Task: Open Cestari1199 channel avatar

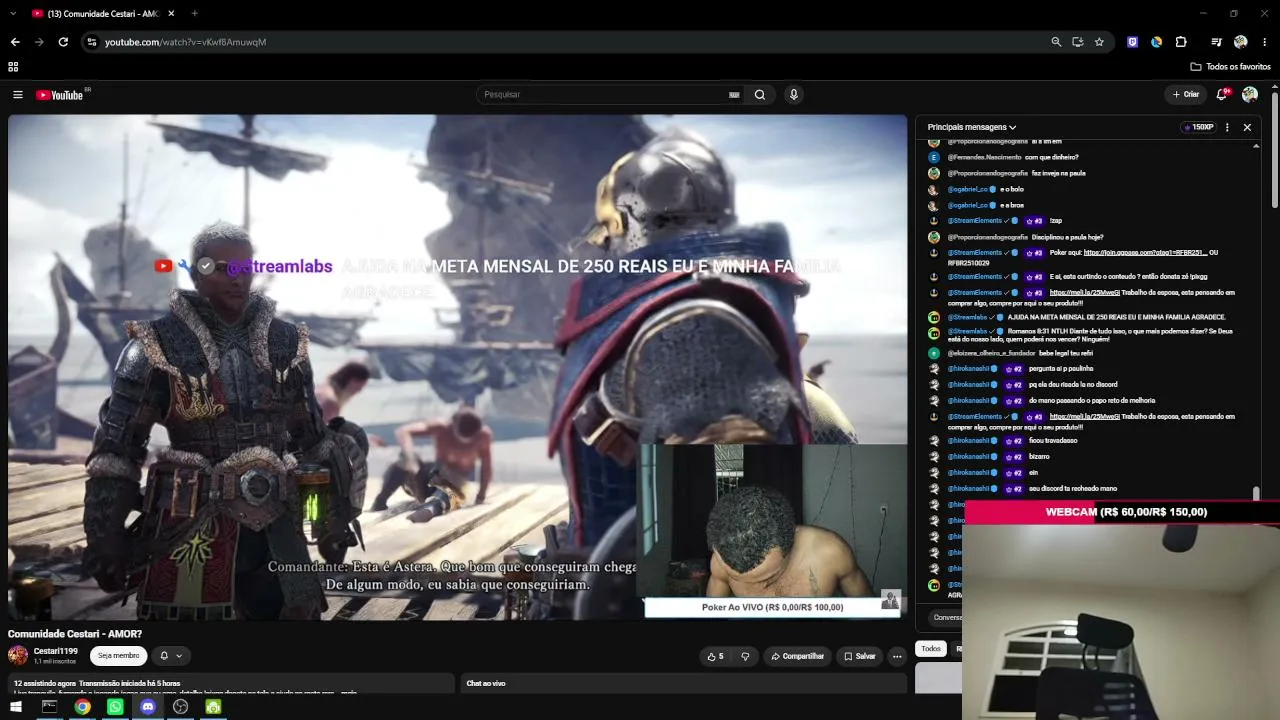Action: [x=18, y=655]
